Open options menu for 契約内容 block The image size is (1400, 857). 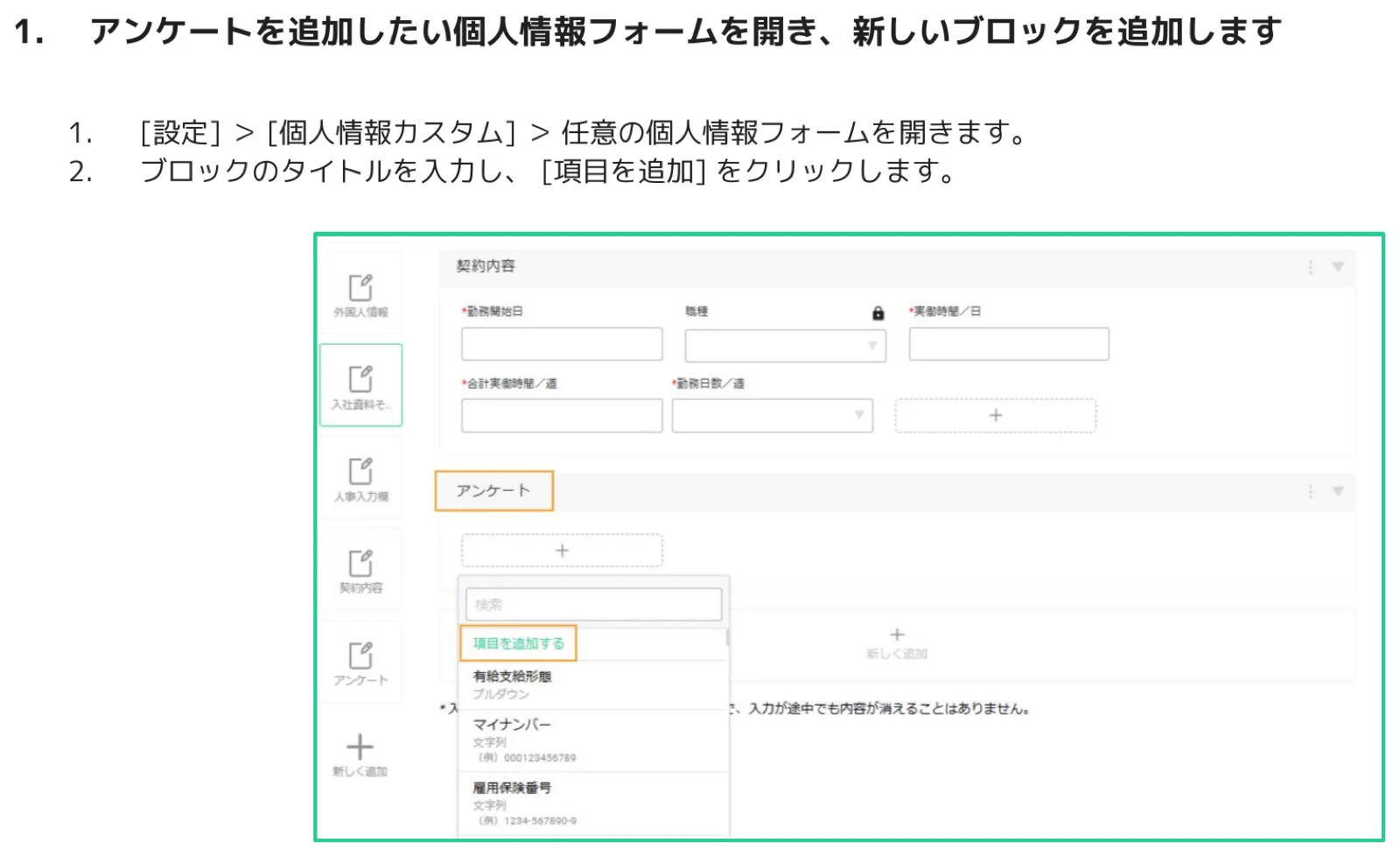coord(1310,267)
